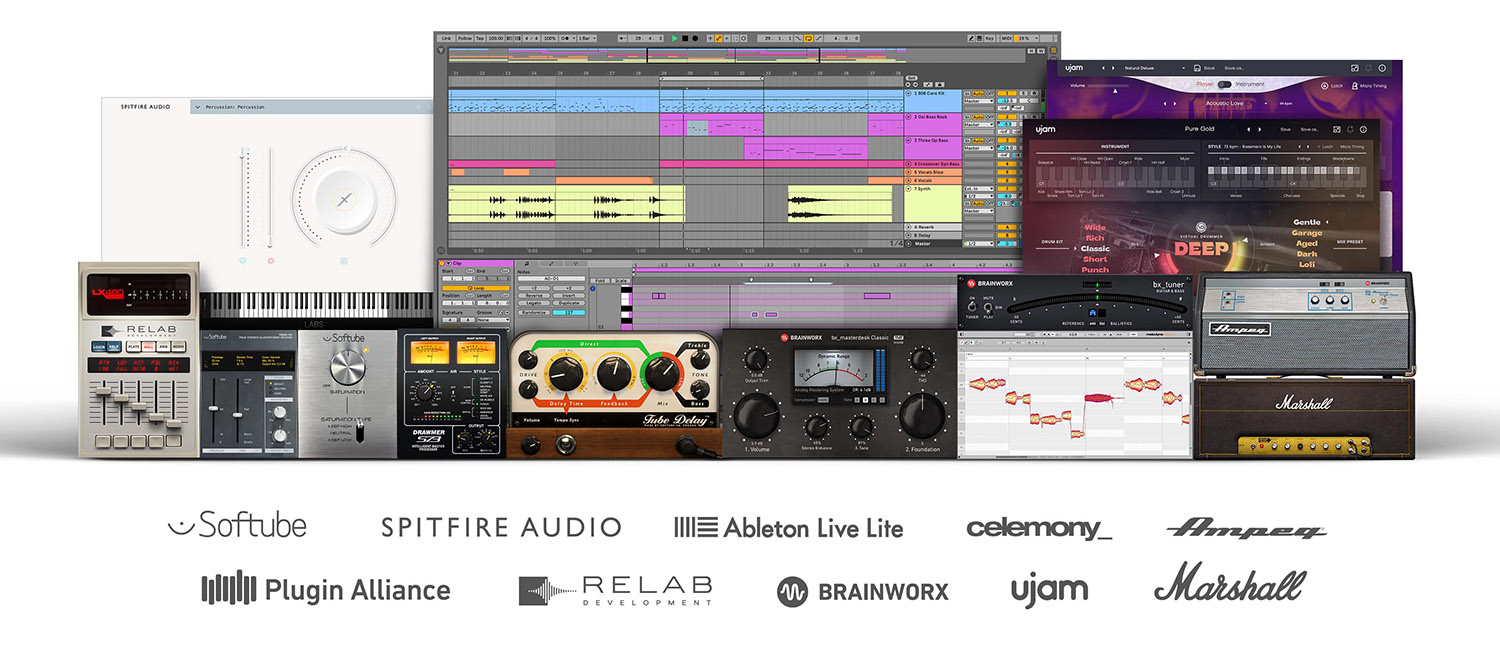Click the Stop button in Ableton transport
1500x652 pixels.
[x=684, y=38]
